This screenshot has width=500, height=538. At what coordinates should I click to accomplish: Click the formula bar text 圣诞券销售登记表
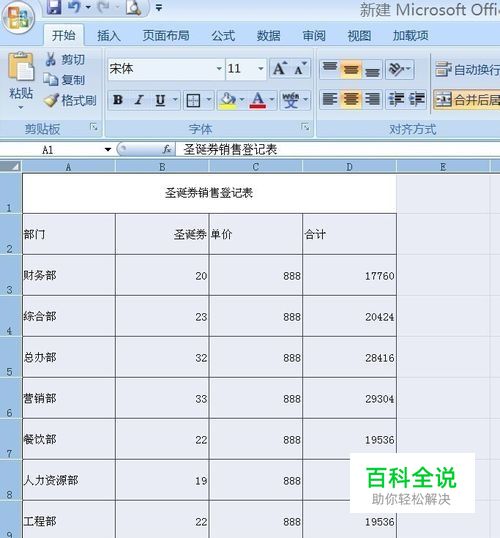click(x=230, y=150)
